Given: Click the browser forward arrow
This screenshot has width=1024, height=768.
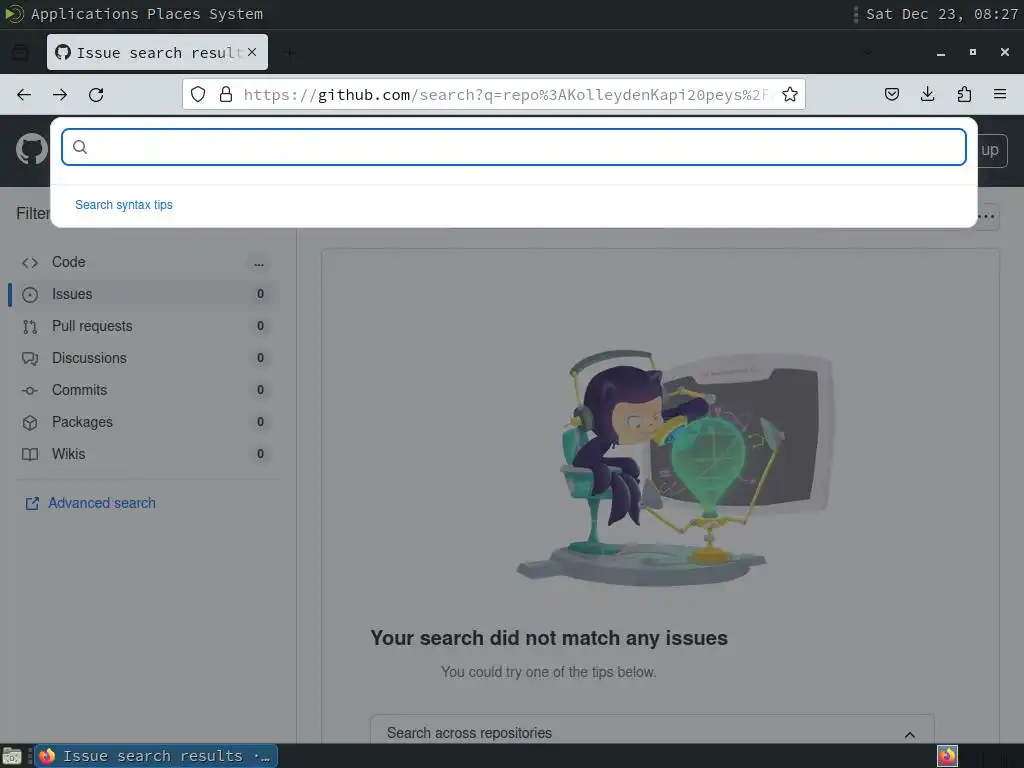Looking at the screenshot, I should pyautogui.click(x=60, y=95).
